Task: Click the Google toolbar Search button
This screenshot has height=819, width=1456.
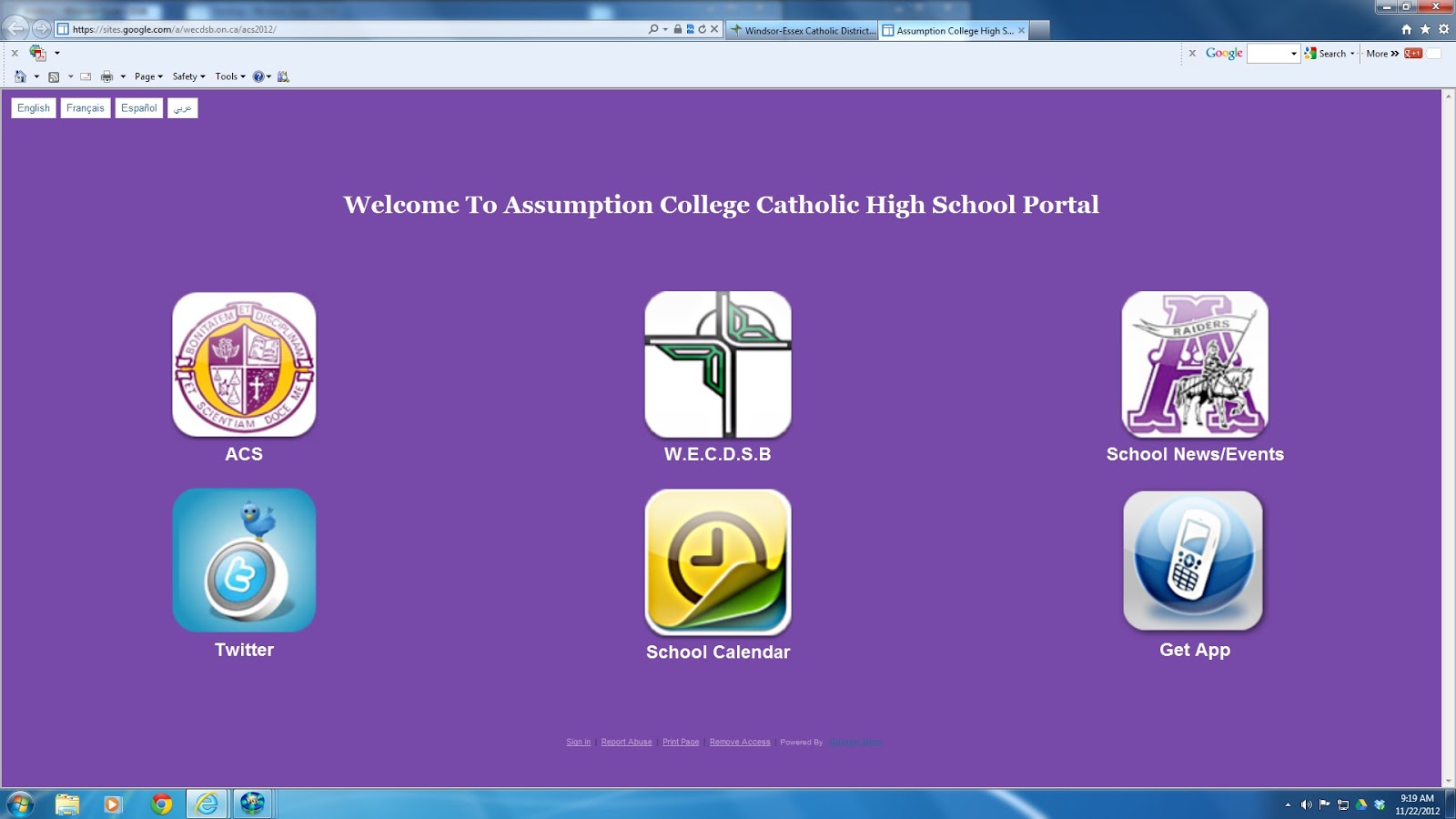Action: point(1326,54)
